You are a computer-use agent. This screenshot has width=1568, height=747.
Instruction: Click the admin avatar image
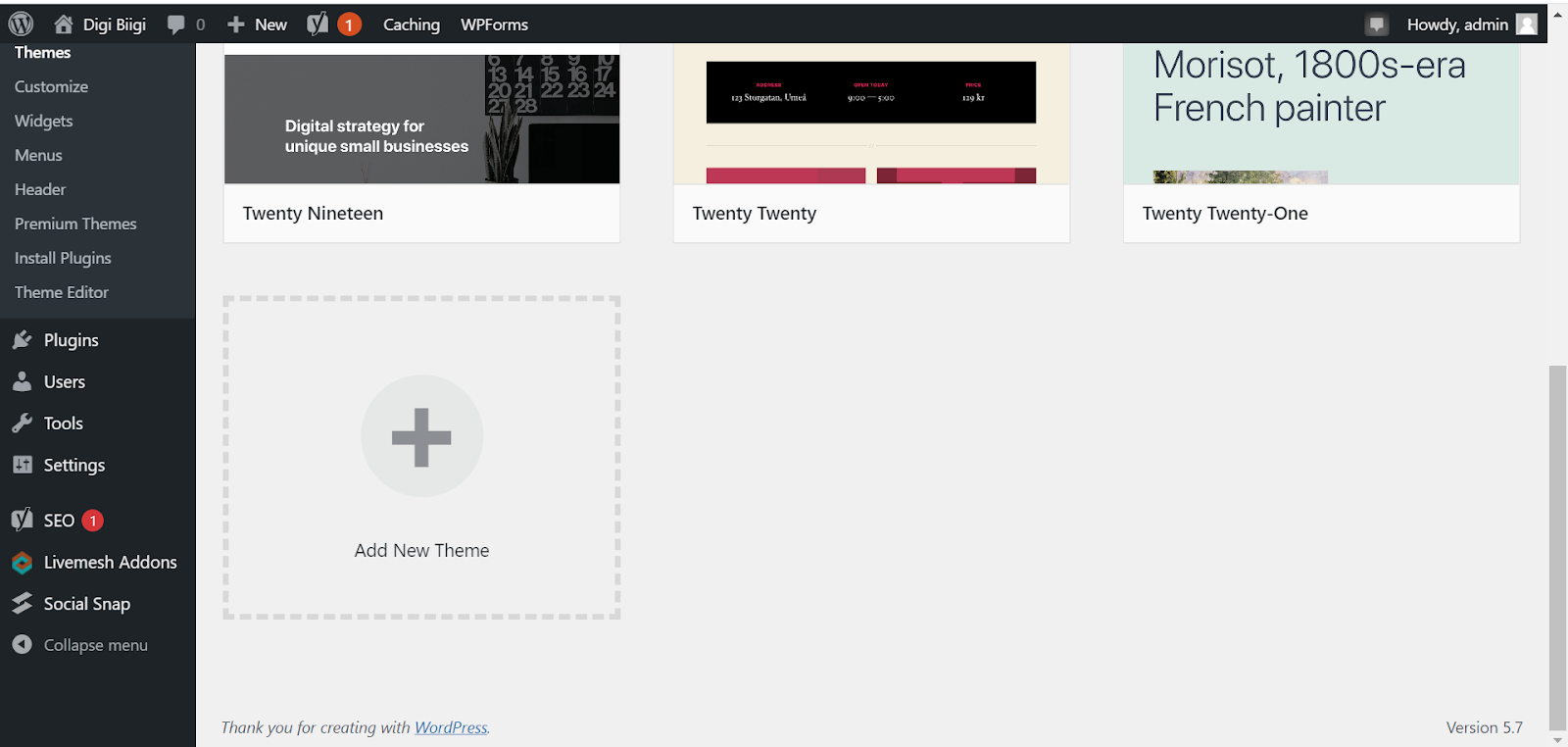pos(1527,25)
